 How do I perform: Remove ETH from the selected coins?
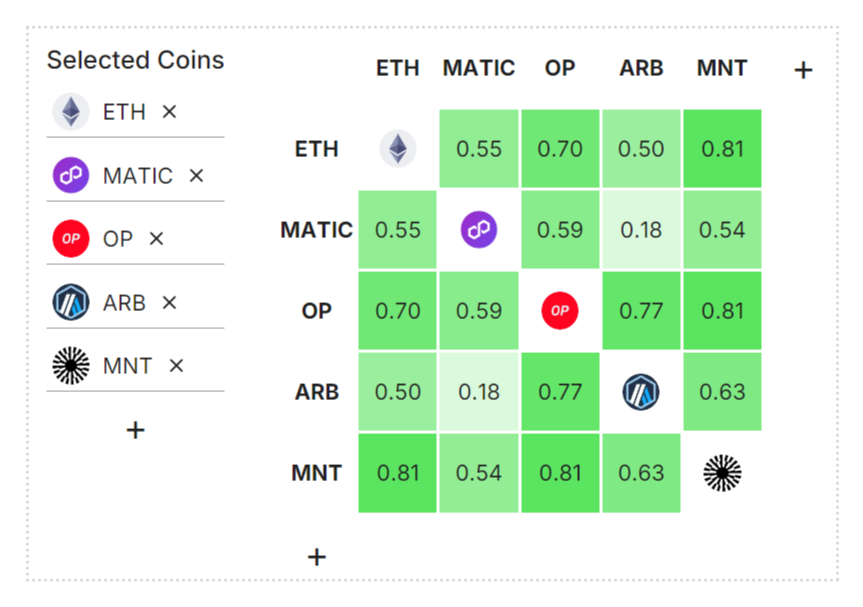[x=170, y=112]
